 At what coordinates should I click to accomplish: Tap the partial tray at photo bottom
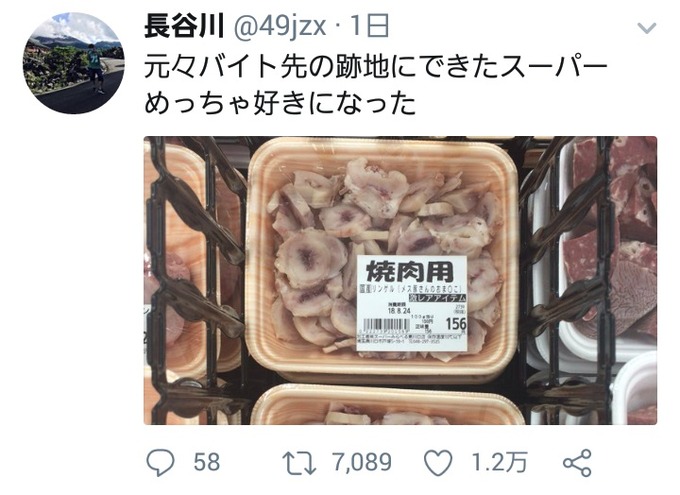tap(388, 404)
